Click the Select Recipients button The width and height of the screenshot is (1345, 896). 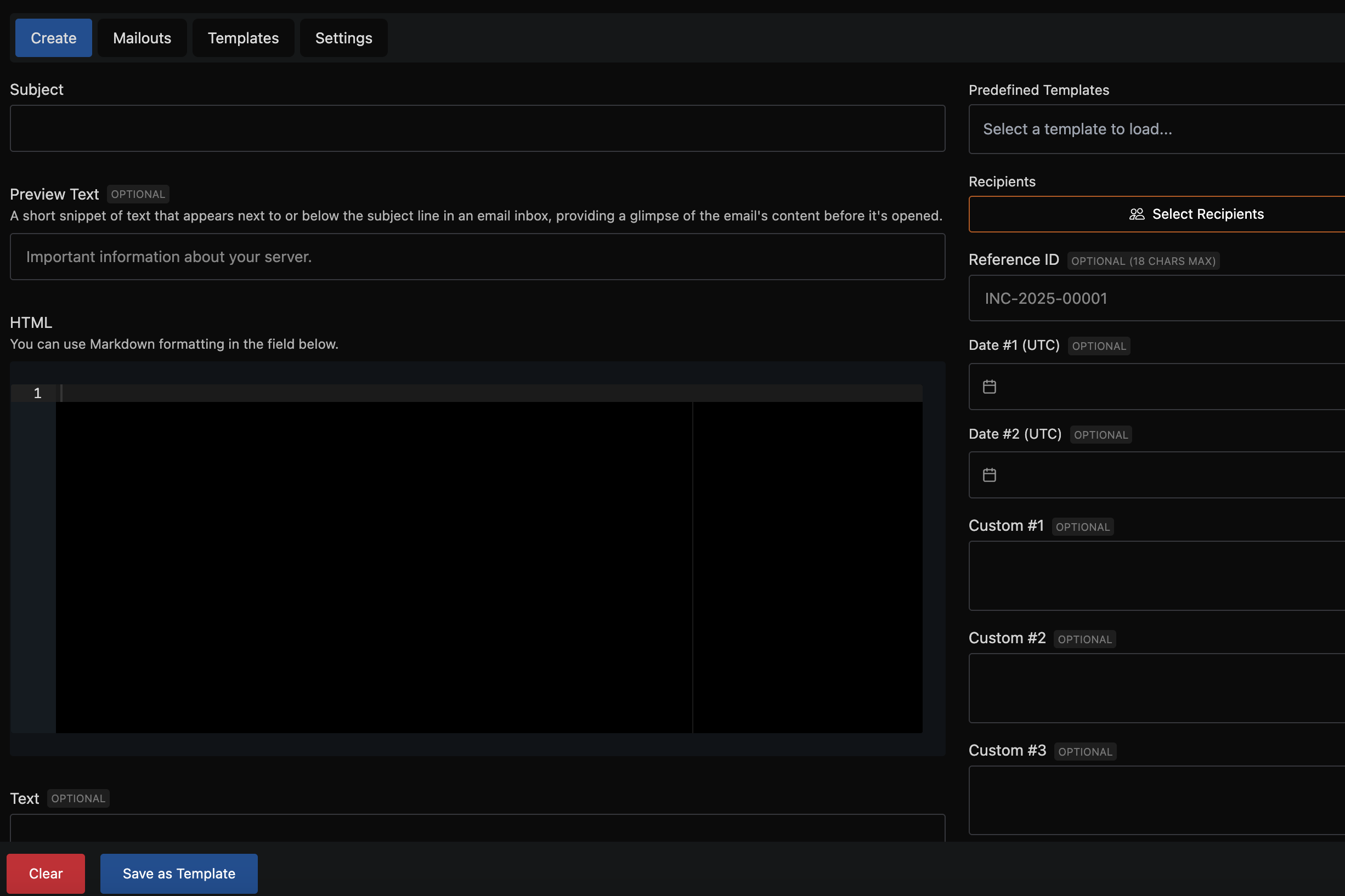1157,214
